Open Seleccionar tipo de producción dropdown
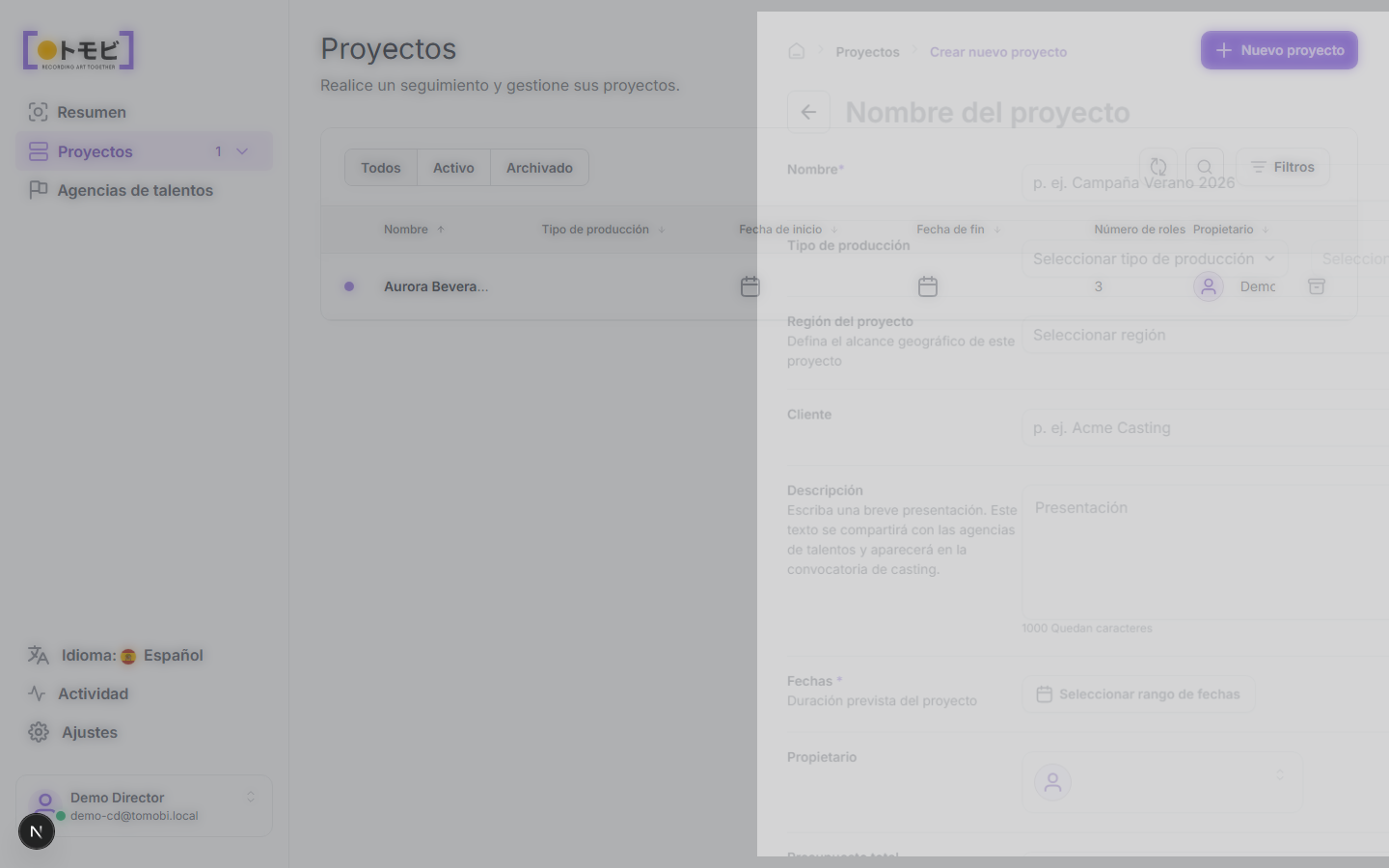Image resolution: width=1389 pixels, height=868 pixels. click(x=1155, y=258)
